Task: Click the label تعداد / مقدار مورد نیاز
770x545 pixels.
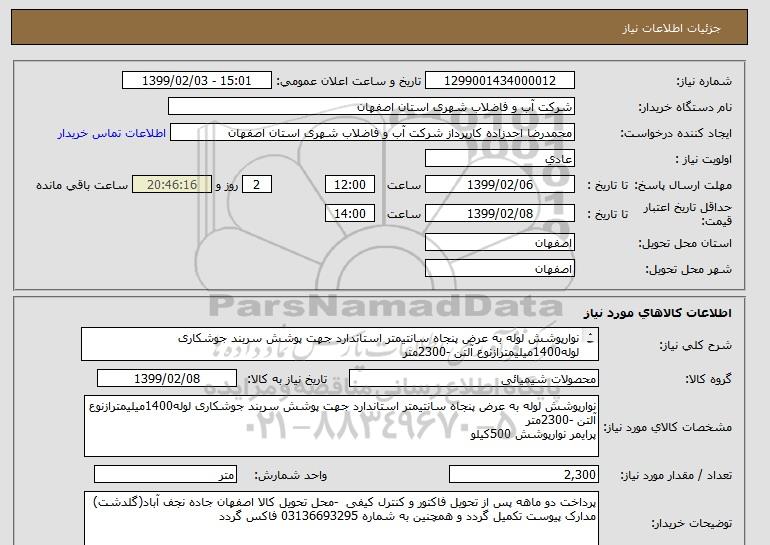Action: pyautogui.click(x=676, y=475)
